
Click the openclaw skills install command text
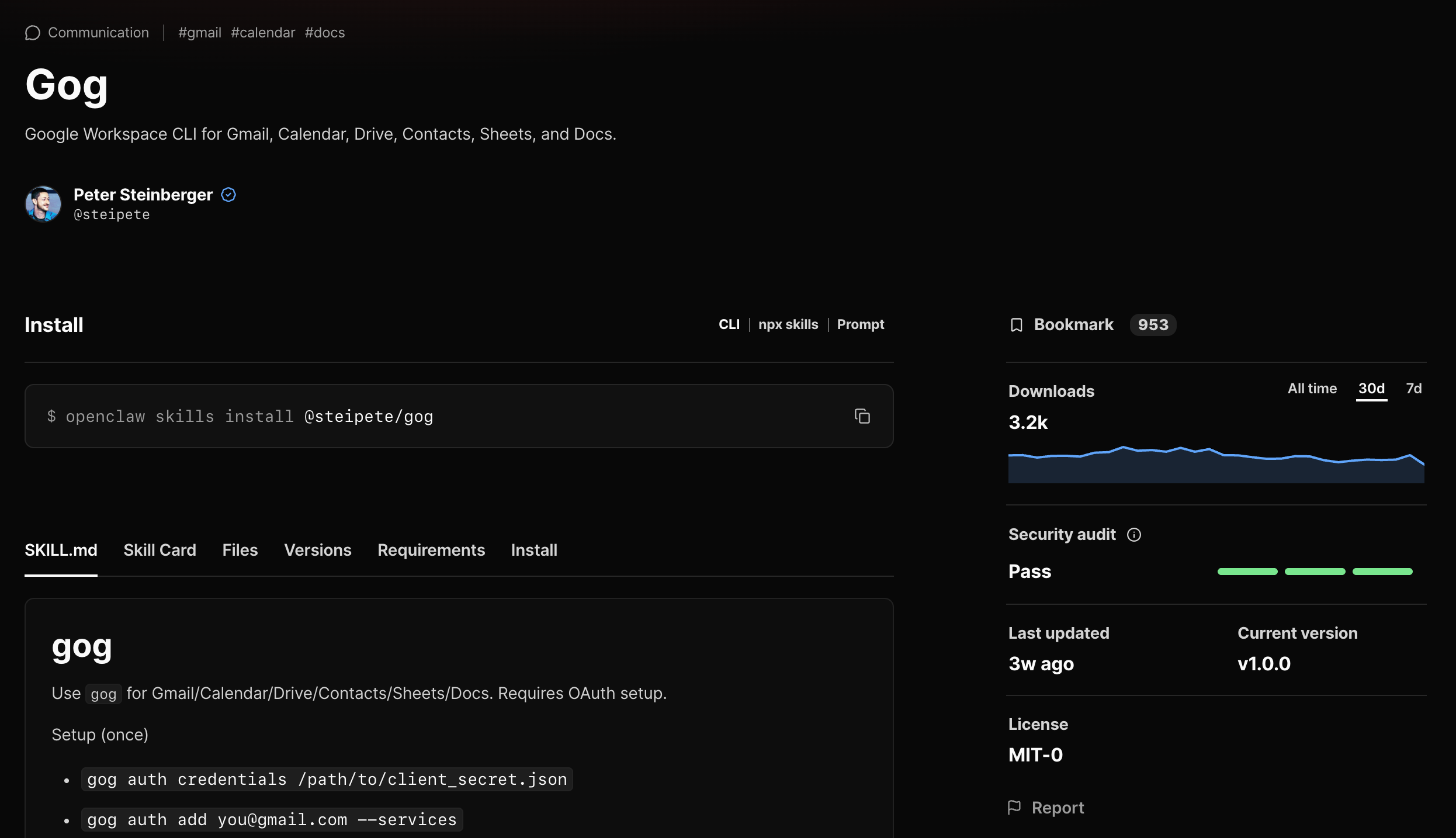click(x=240, y=416)
